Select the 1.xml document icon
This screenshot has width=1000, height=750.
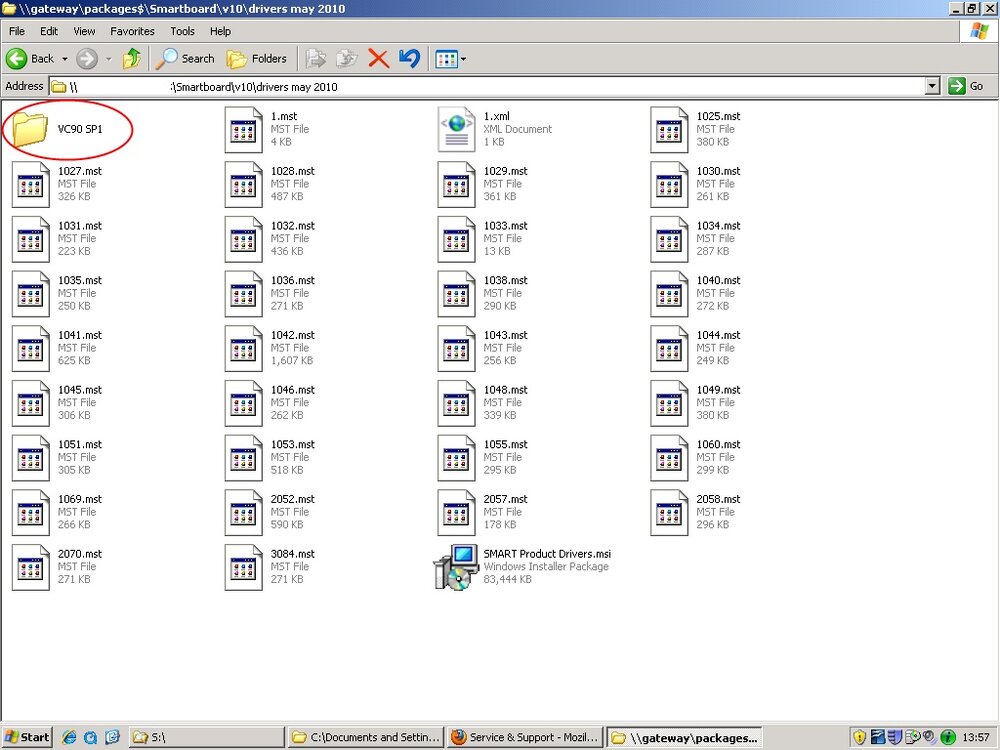click(x=456, y=130)
